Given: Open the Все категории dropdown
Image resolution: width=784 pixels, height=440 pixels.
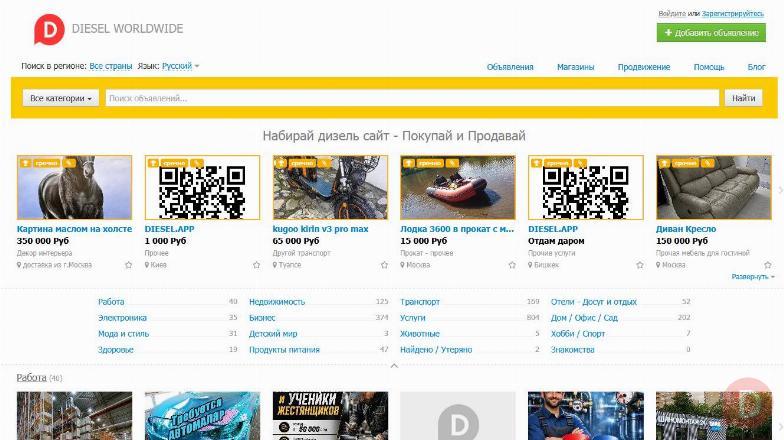Looking at the screenshot, I should (x=60, y=98).
